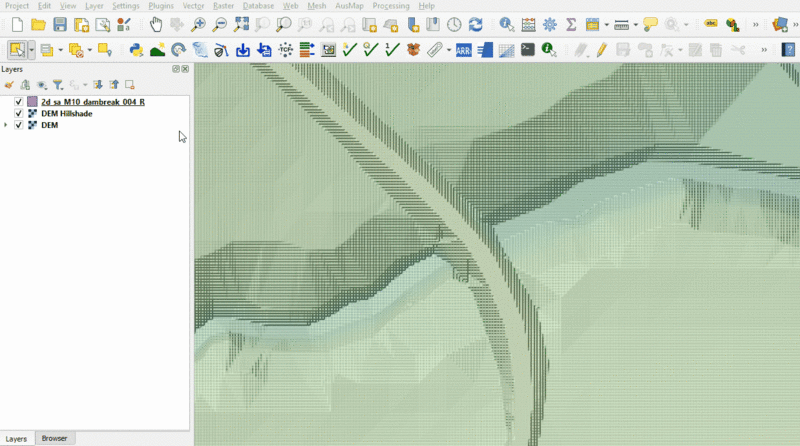Select the DEM Hillshade layer name

[x=67, y=114]
